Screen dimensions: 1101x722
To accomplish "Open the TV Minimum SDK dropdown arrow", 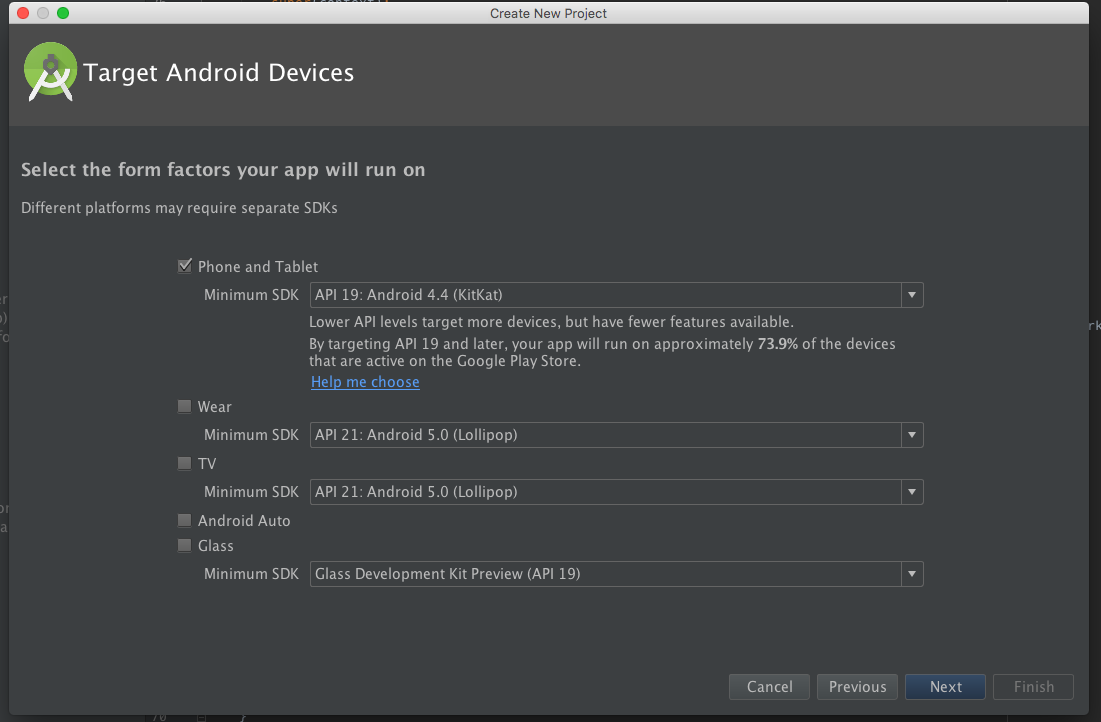I will [x=912, y=492].
